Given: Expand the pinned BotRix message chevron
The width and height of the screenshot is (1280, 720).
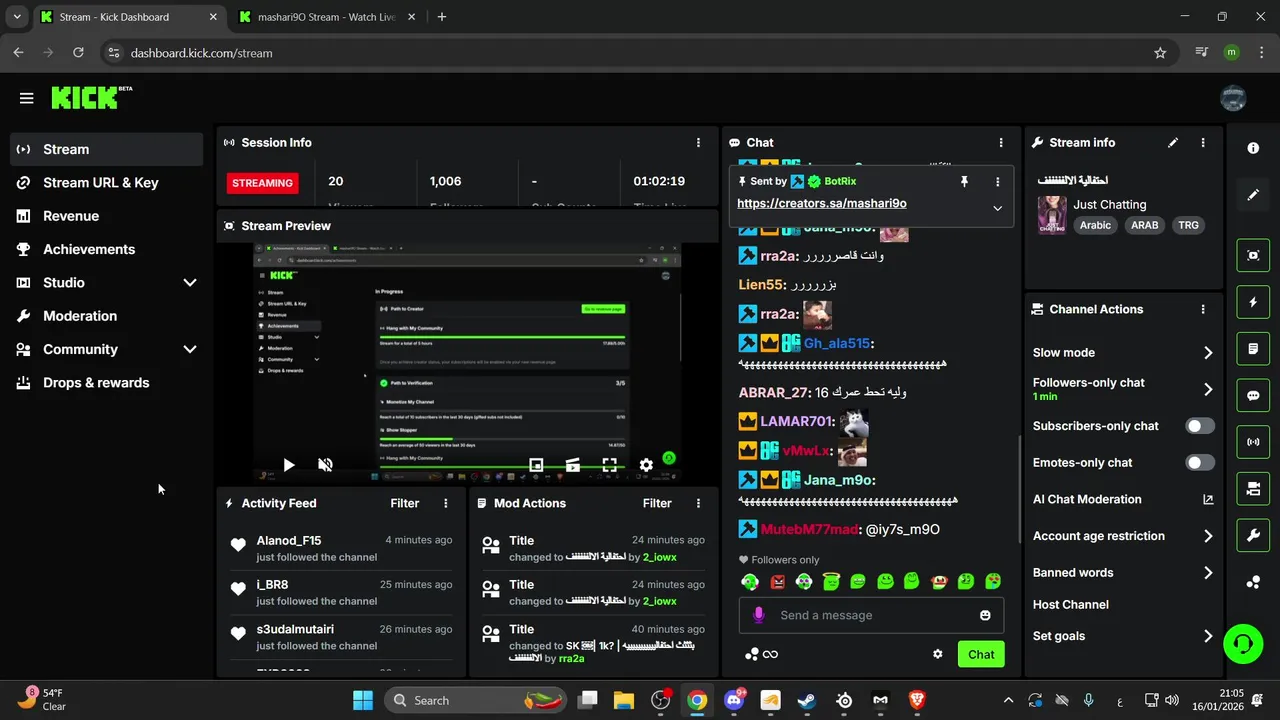Looking at the screenshot, I should 997,208.
